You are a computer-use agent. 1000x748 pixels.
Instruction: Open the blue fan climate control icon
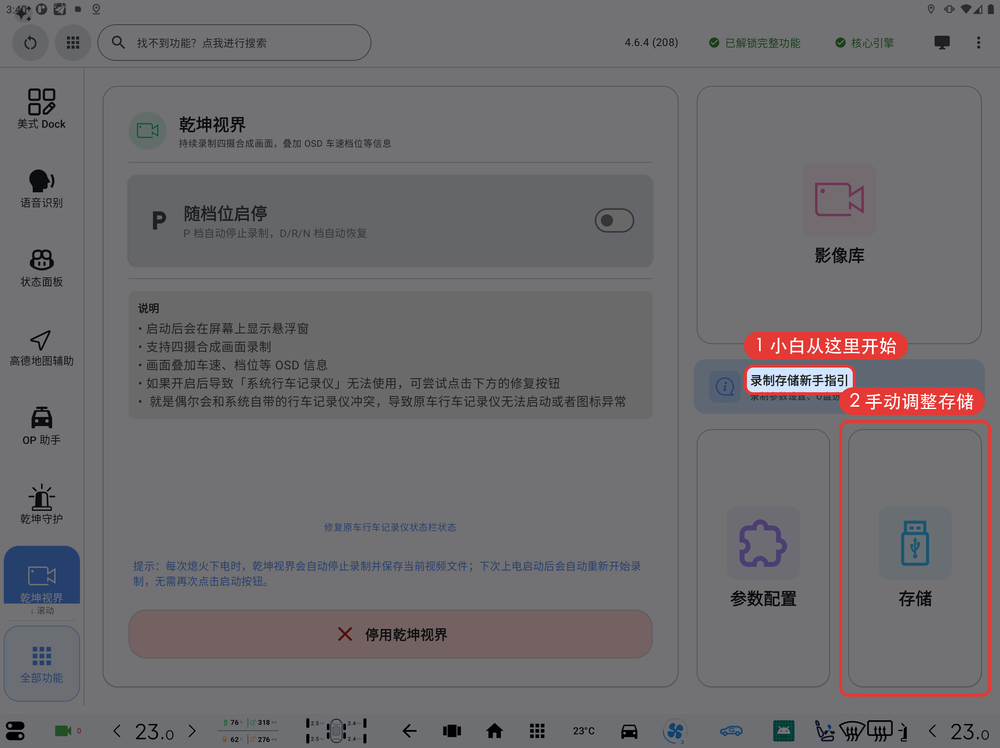click(x=675, y=731)
